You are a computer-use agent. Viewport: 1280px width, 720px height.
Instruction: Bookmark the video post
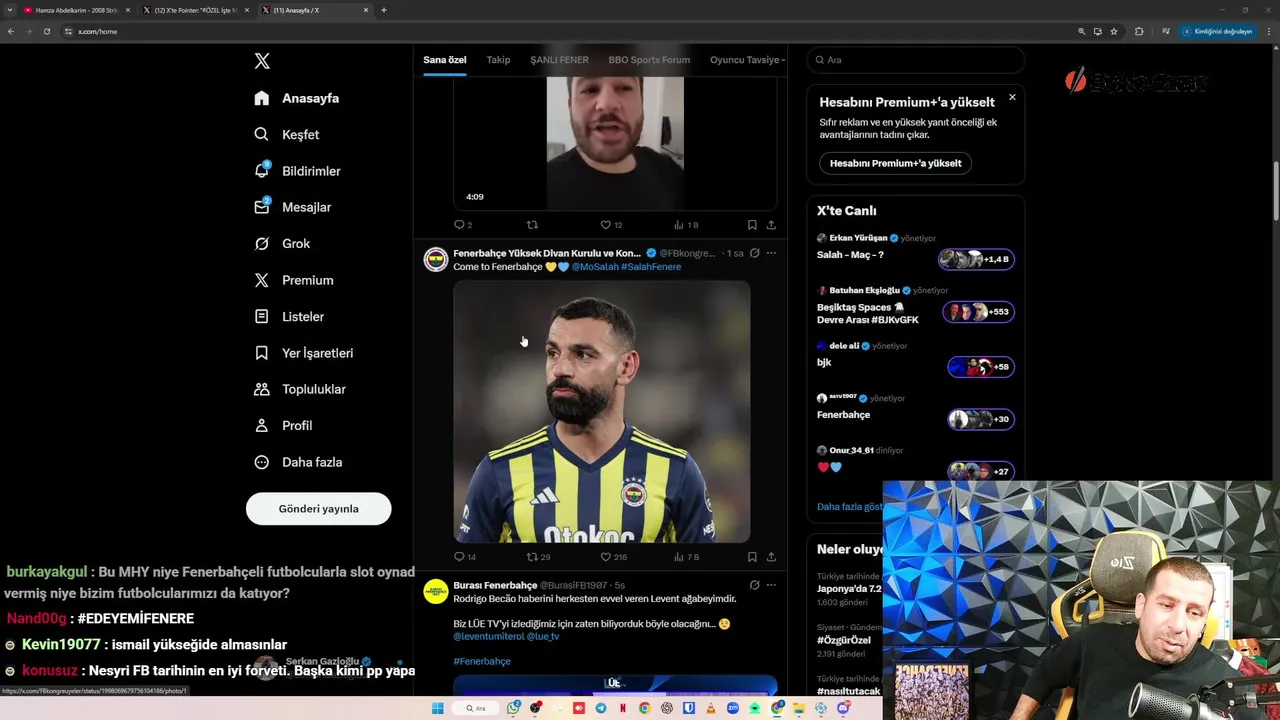pos(752,225)
